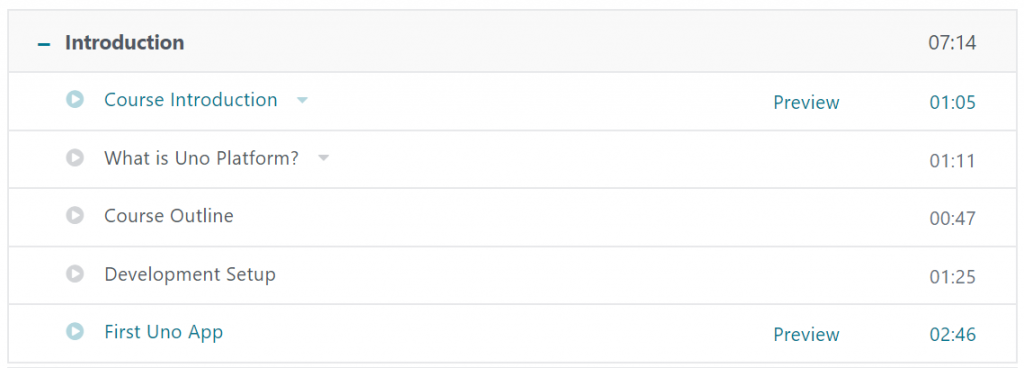Screen dimensions: 1024x368
Task: Expand the Course Introduction description arrow
Action: 302,100
